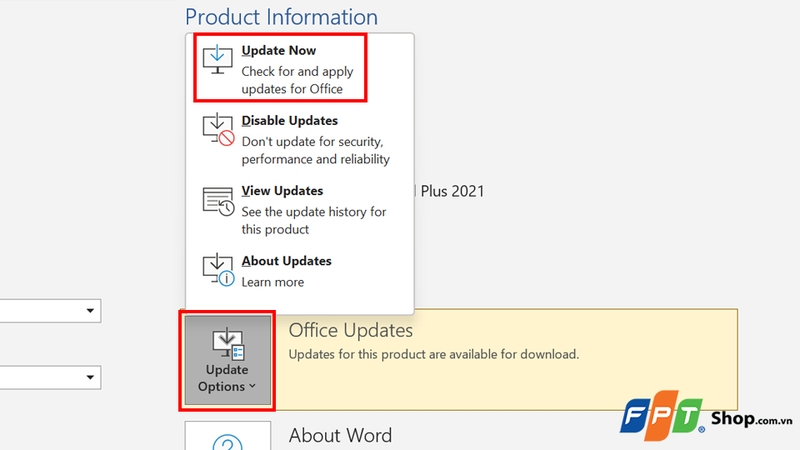Expand the upper left combo box arrow
Viewport: 800px width, 450px height.
(90, 311)
